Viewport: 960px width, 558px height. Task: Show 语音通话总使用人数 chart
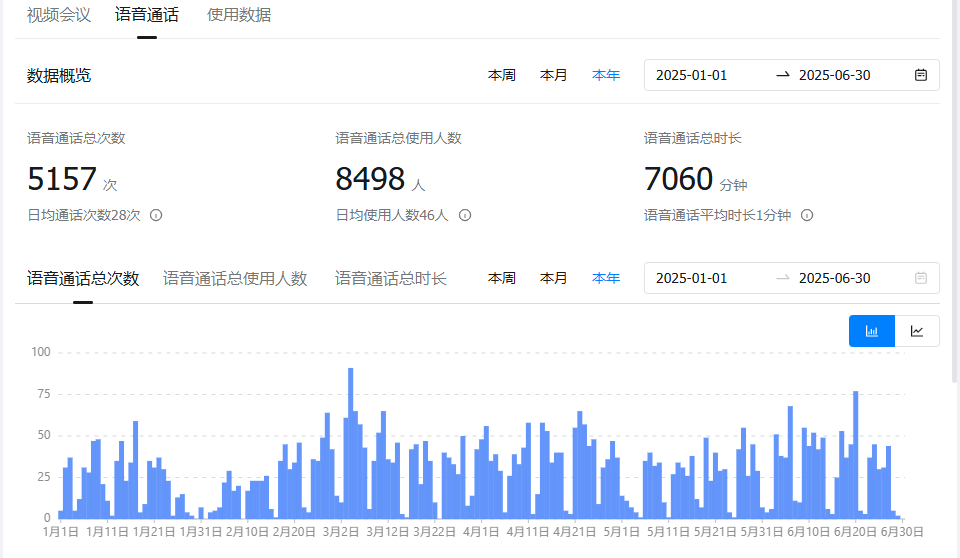[x=235, y=279]
